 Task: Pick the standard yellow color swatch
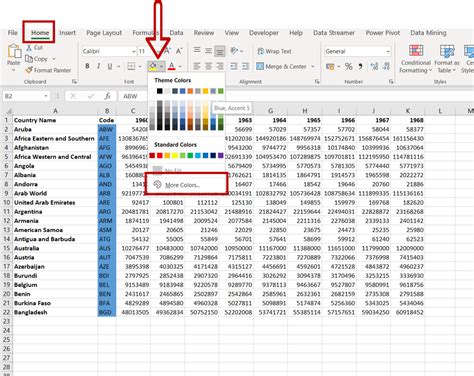(175, 155)
